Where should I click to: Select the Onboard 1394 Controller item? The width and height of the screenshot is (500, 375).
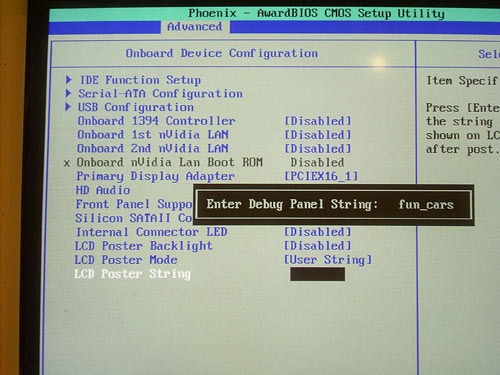pyautogui.click(x=156, y=121)
